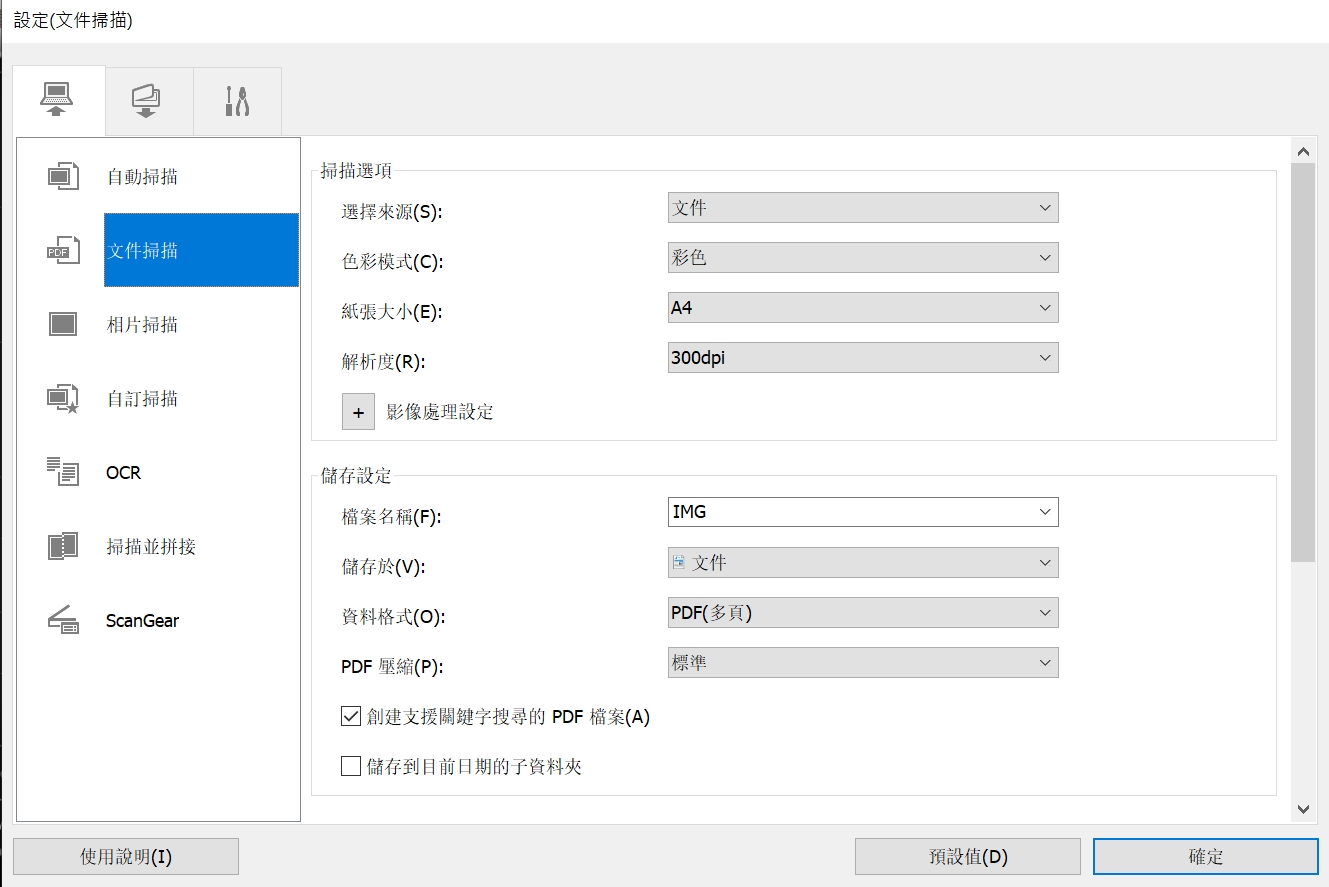Click the 確定 button
Screen dimensions: 1329x887
(x=1206, y=857)
